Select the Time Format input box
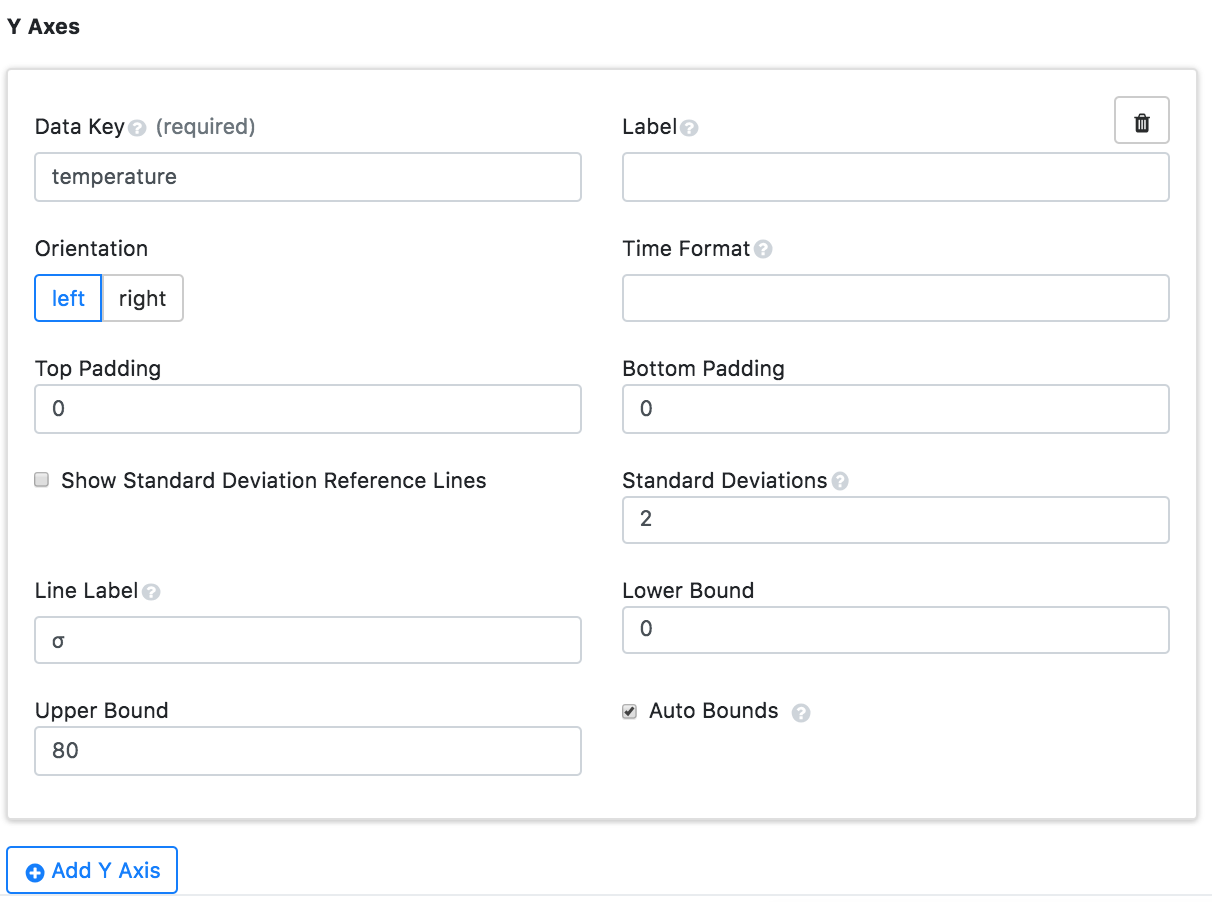Screen dimensions: 1212x902 (895, 298)
